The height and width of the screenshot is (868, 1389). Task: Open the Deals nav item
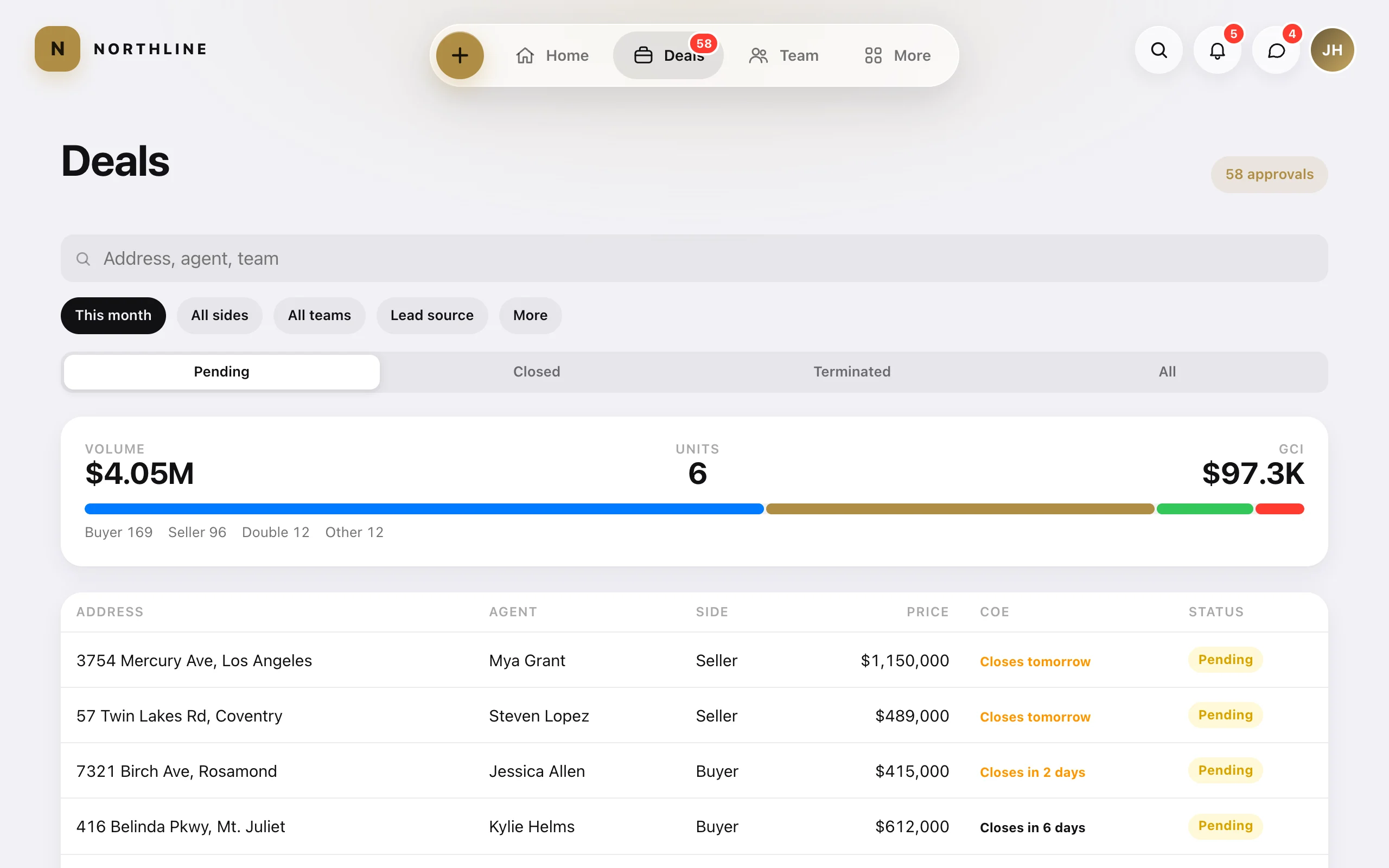pyautogui.click(x=668, y=55)
